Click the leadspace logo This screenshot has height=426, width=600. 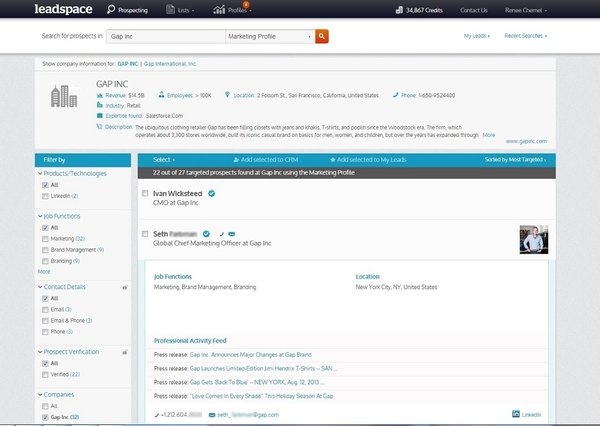click(64, 9)
